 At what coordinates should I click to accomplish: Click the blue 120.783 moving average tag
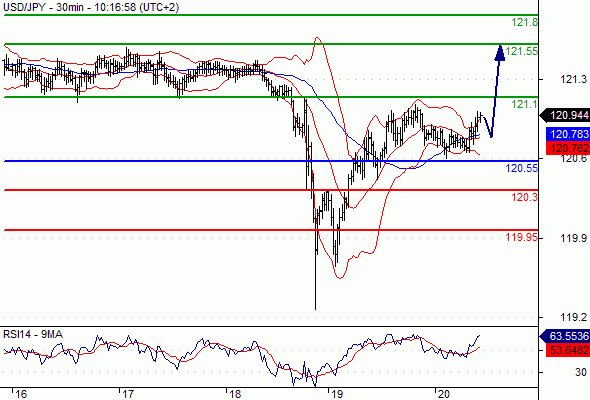[x=568, y=134]
